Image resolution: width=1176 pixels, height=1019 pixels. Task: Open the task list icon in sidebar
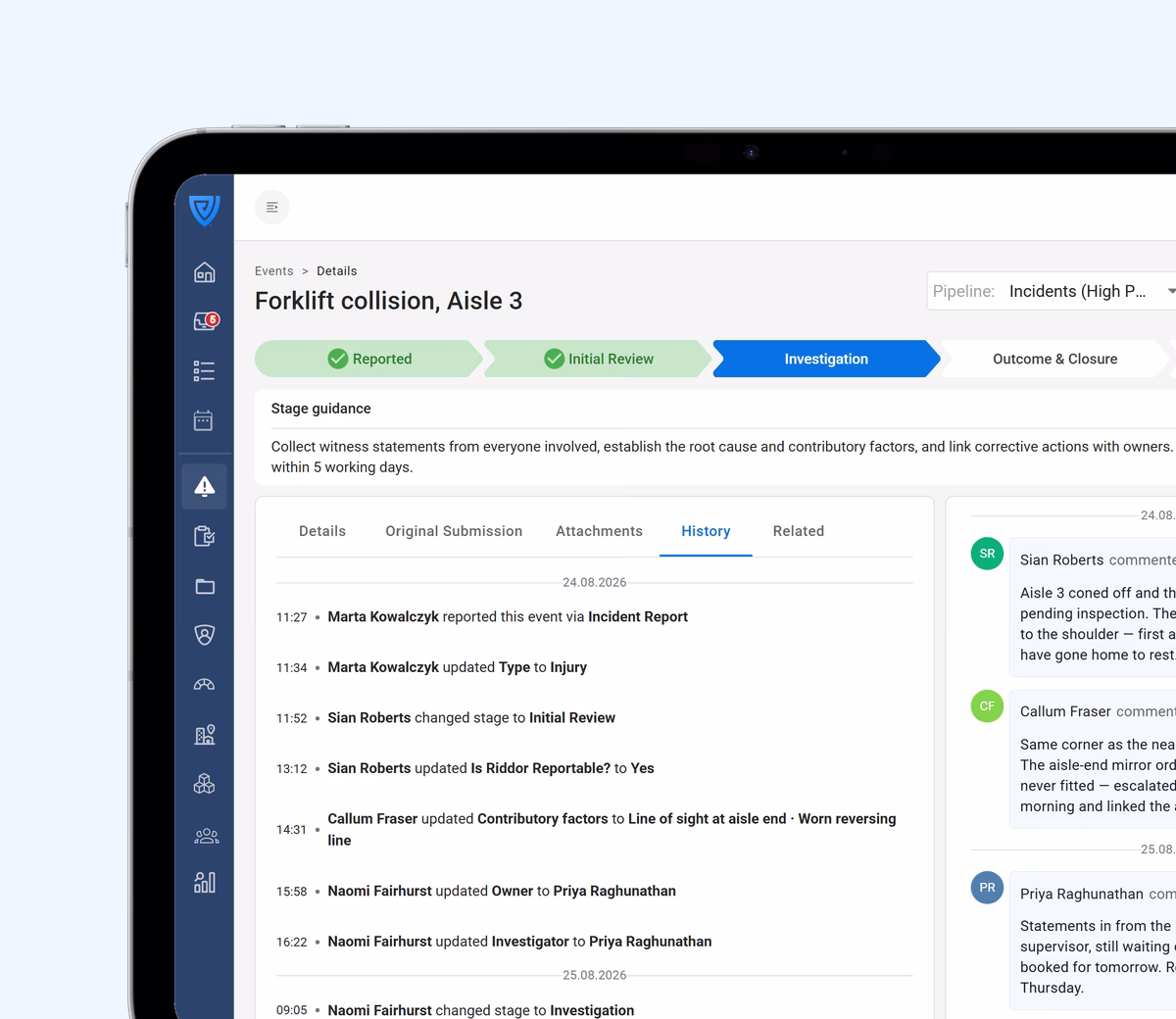204,370
